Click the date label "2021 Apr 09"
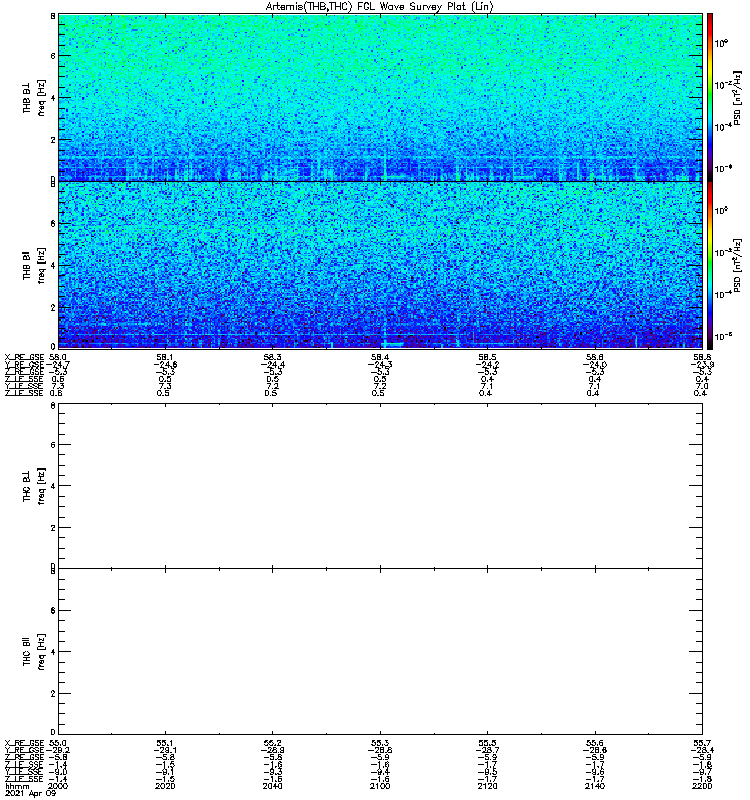Viewport: 750px width, 800px height. coord(31,794)
